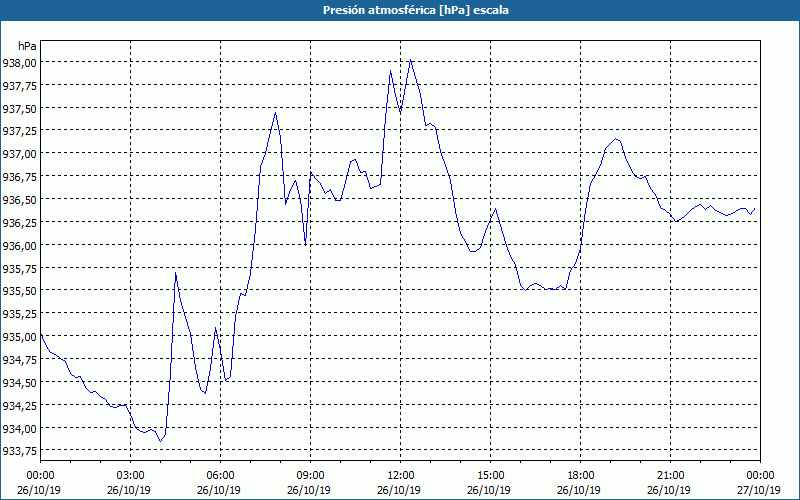Click the '00:00' time label above 26/10/19
Screen dimensions: 800x500
[40, 476]
